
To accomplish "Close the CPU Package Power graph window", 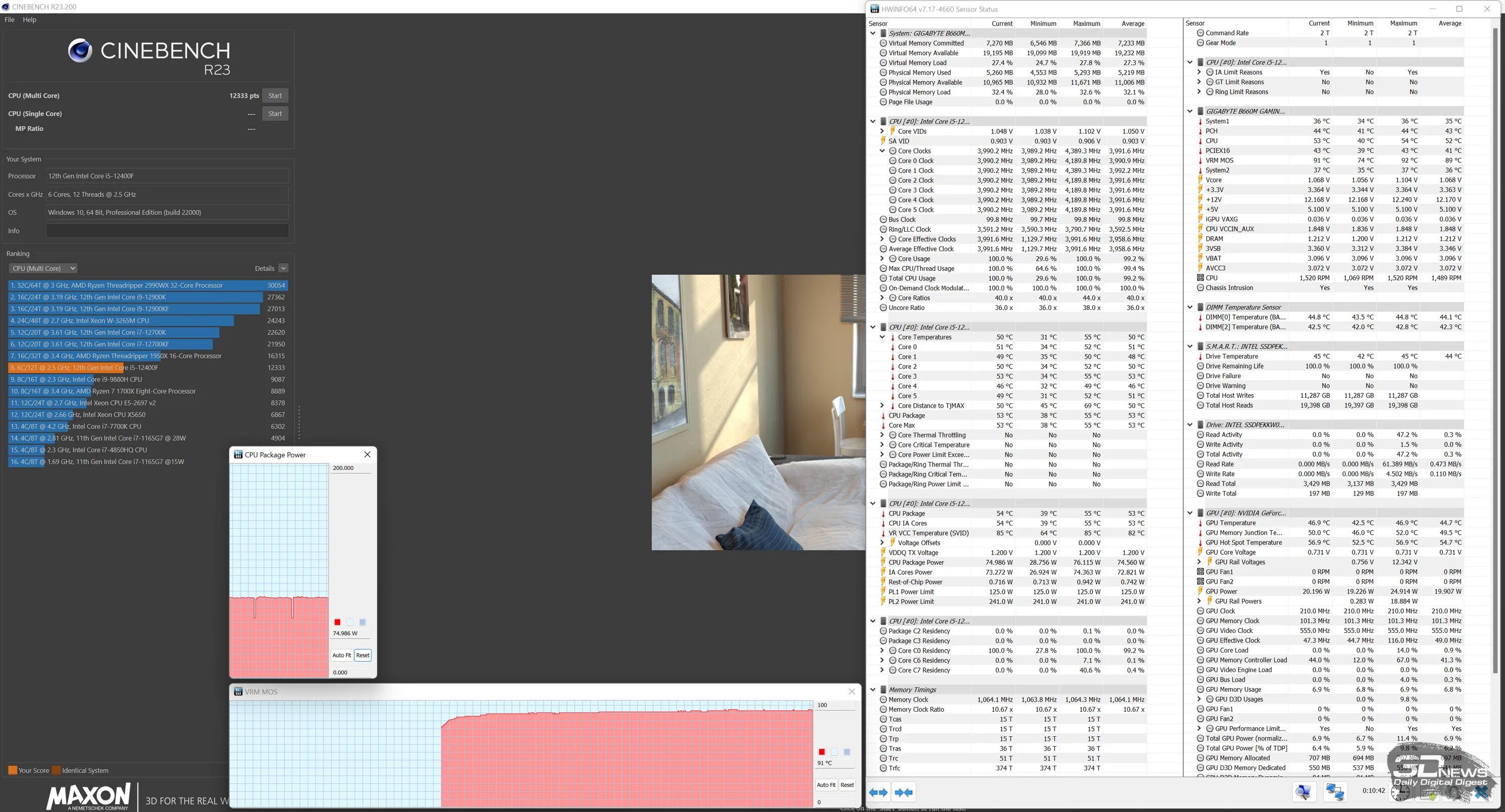I will point(367,454).
